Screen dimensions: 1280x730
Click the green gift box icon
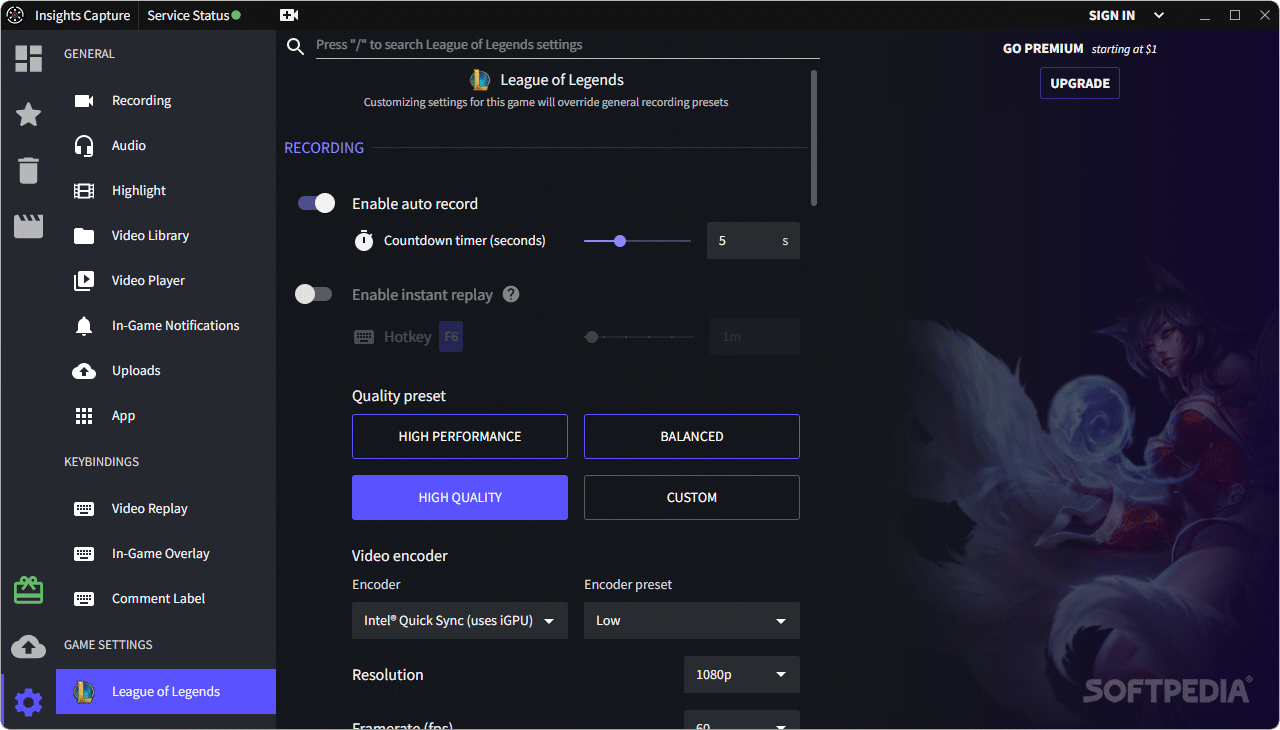[28, 590]
